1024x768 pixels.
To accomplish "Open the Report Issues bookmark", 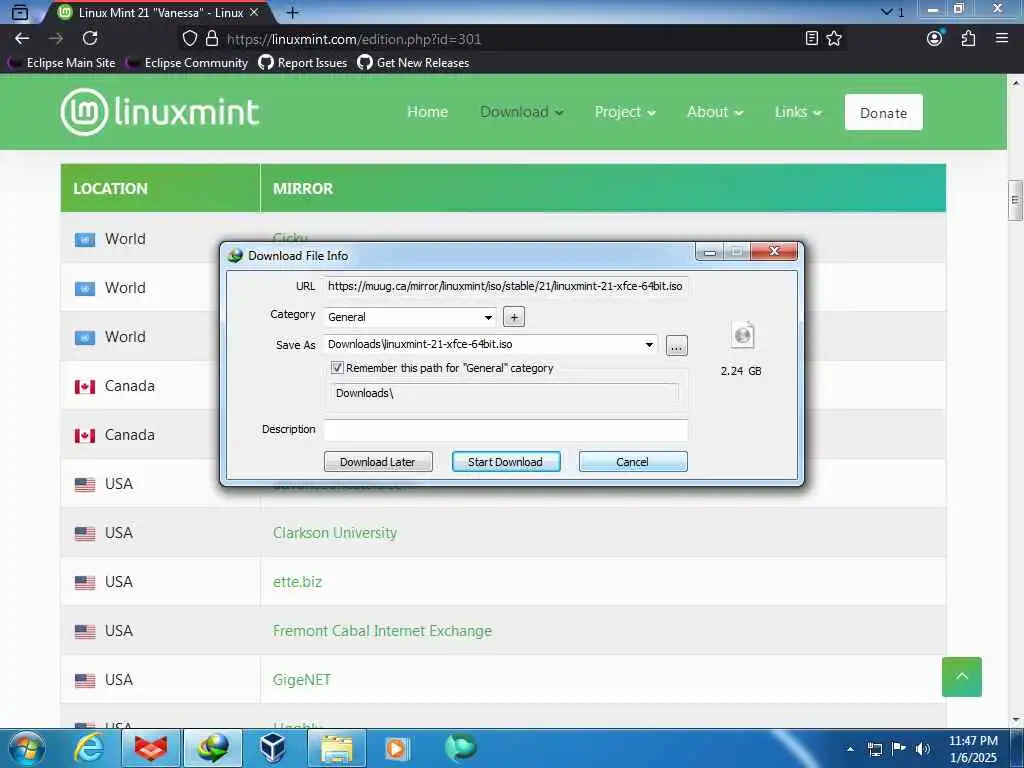I will [x=303, y=63].
